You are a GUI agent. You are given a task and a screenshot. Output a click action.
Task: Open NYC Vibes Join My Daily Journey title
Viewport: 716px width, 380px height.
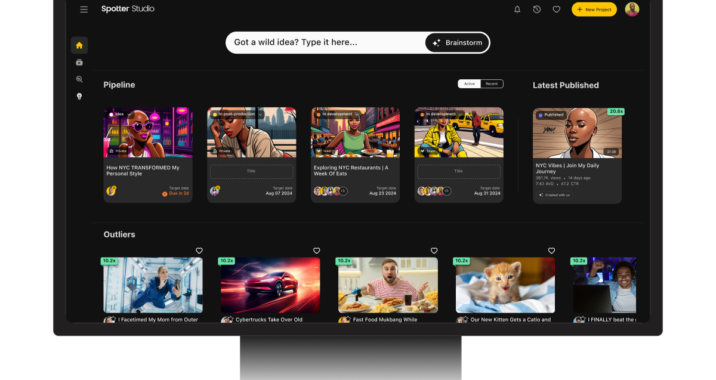567,169
